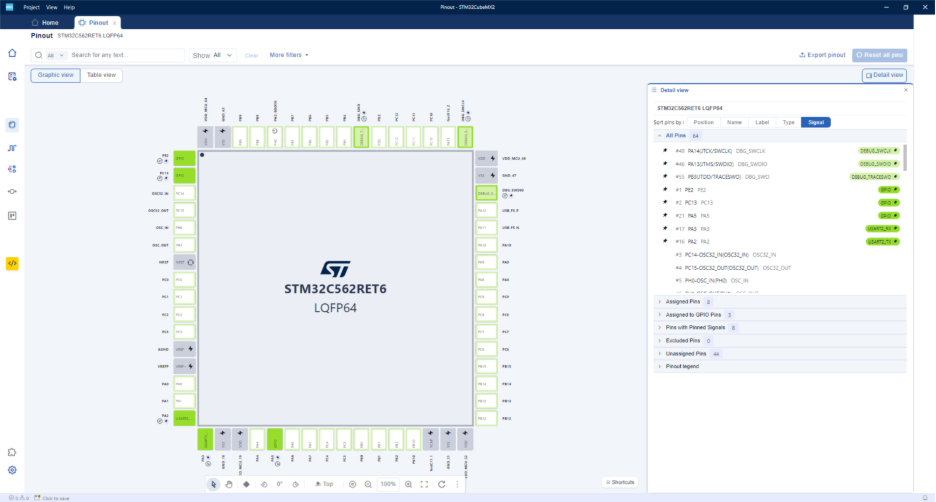Click Export pinout
This screenshot has height=502, width=936.
[x=823, y=55]
